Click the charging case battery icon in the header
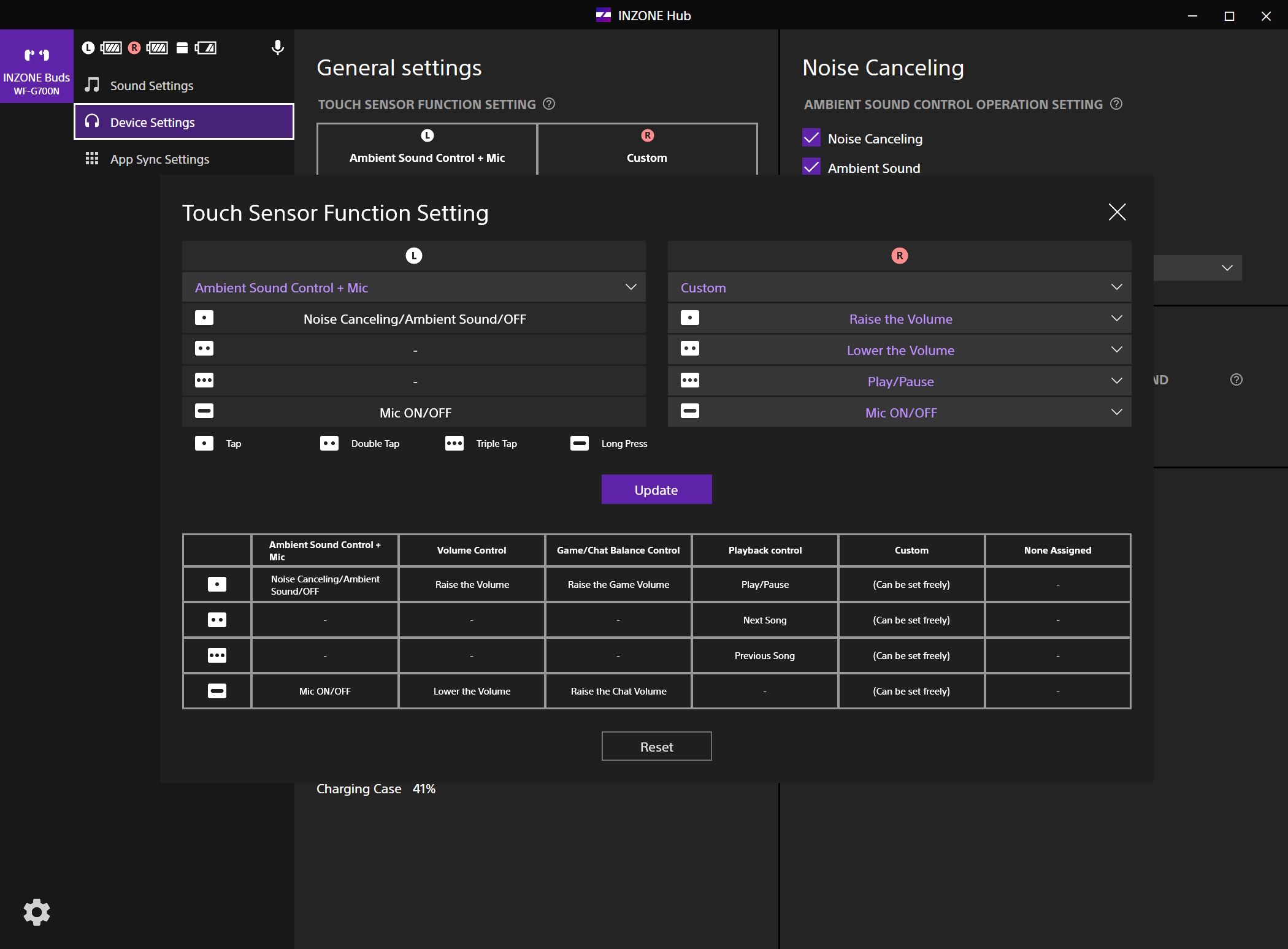This screenshot has width=1288, height=949. (205, 48)
